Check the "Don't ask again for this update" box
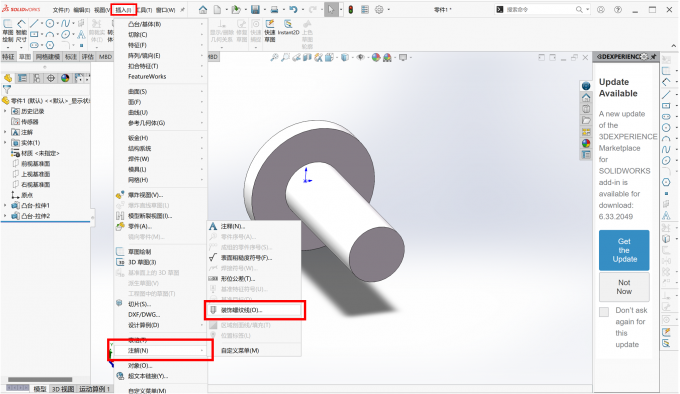This screenshot has height=394, width=680. pos(604,312)
